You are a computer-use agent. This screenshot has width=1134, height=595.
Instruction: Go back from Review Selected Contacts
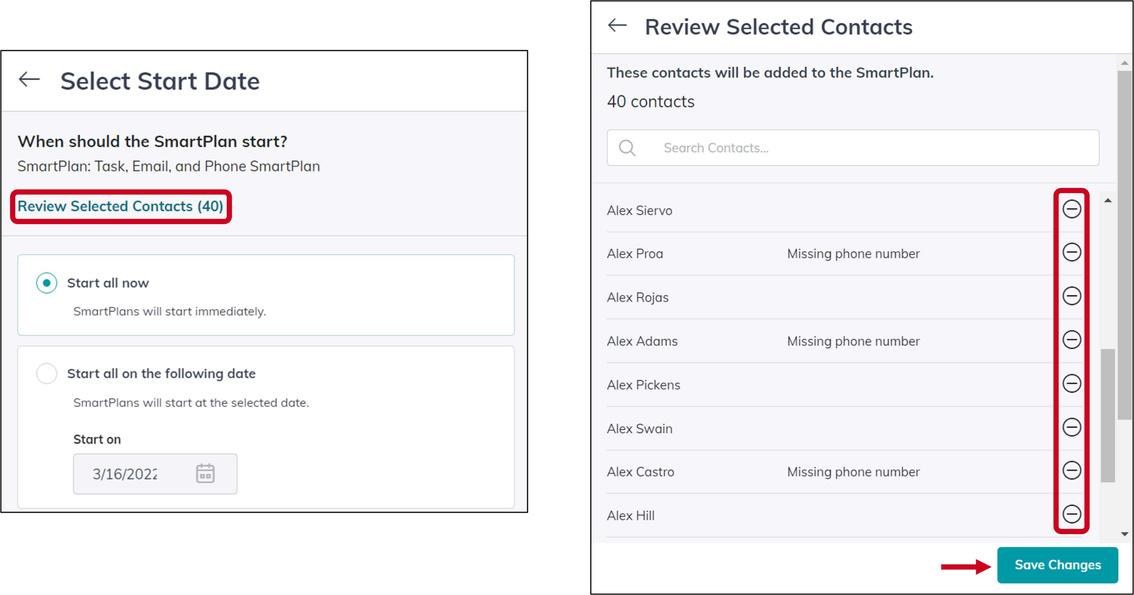point(618,26)
